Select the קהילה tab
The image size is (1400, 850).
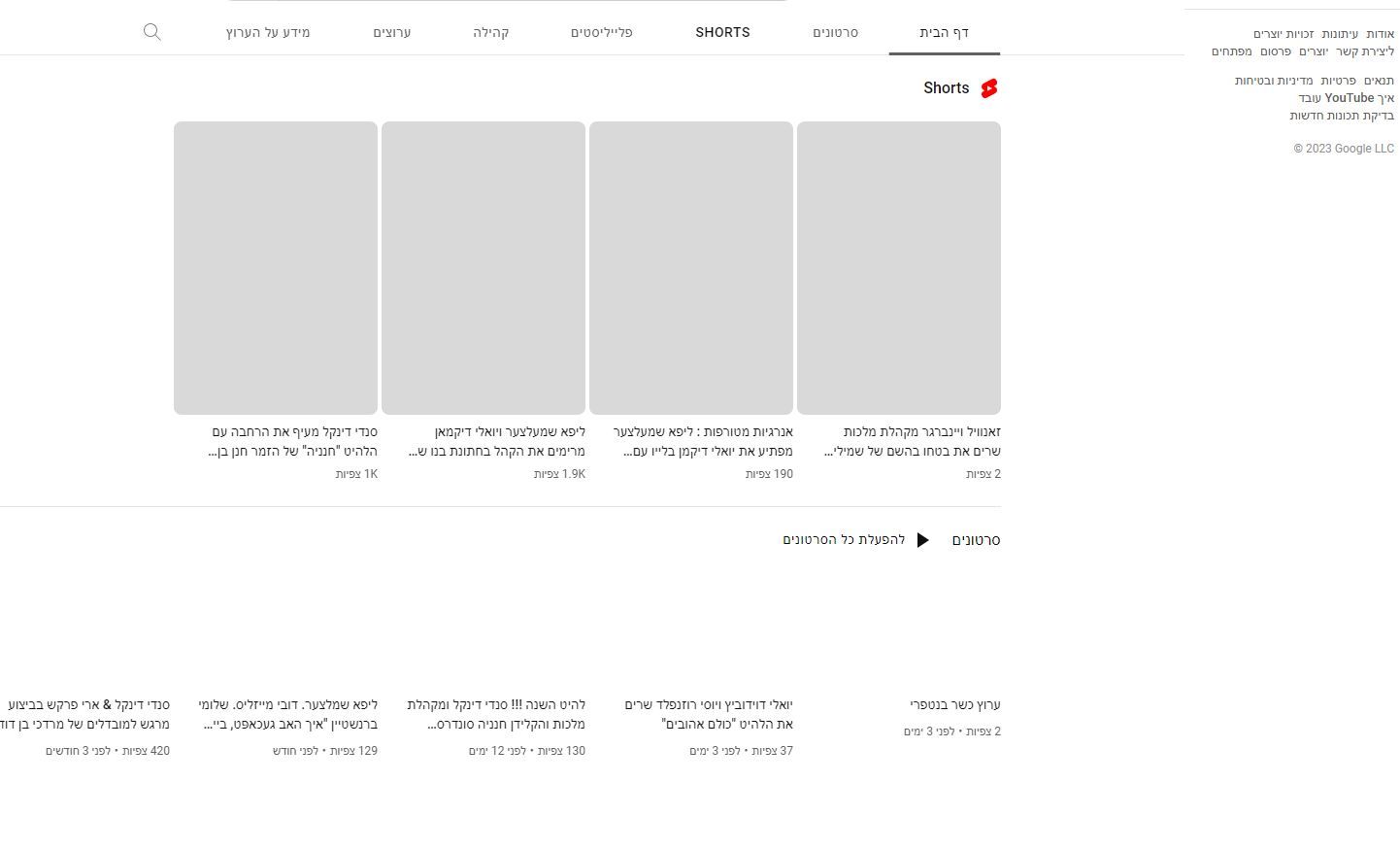coord(491,32)
